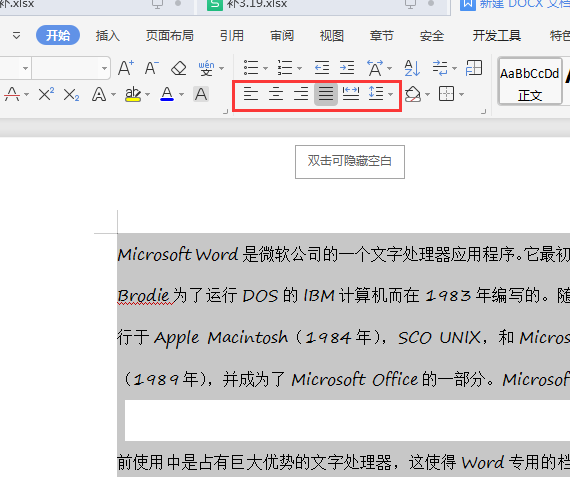Toggle show/hide paragraph marks
The image size is (570, 477).
click(x=440, y=68)
